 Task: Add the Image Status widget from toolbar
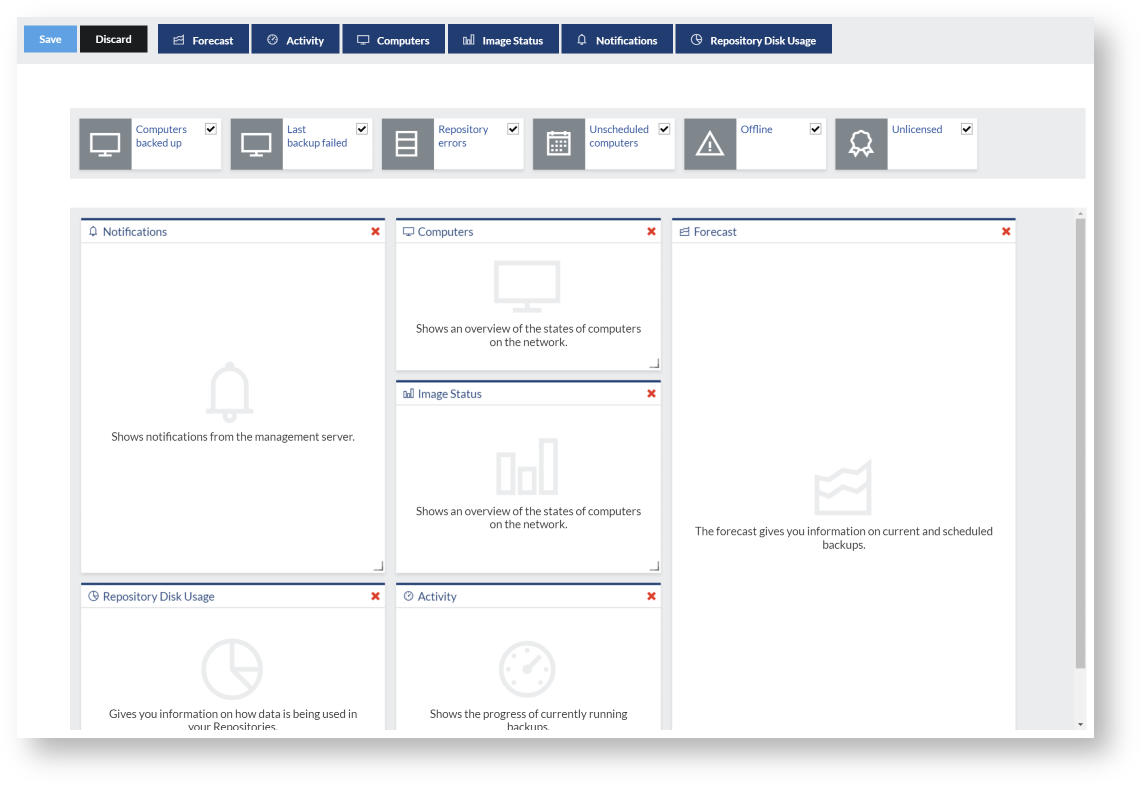(503, 40)
